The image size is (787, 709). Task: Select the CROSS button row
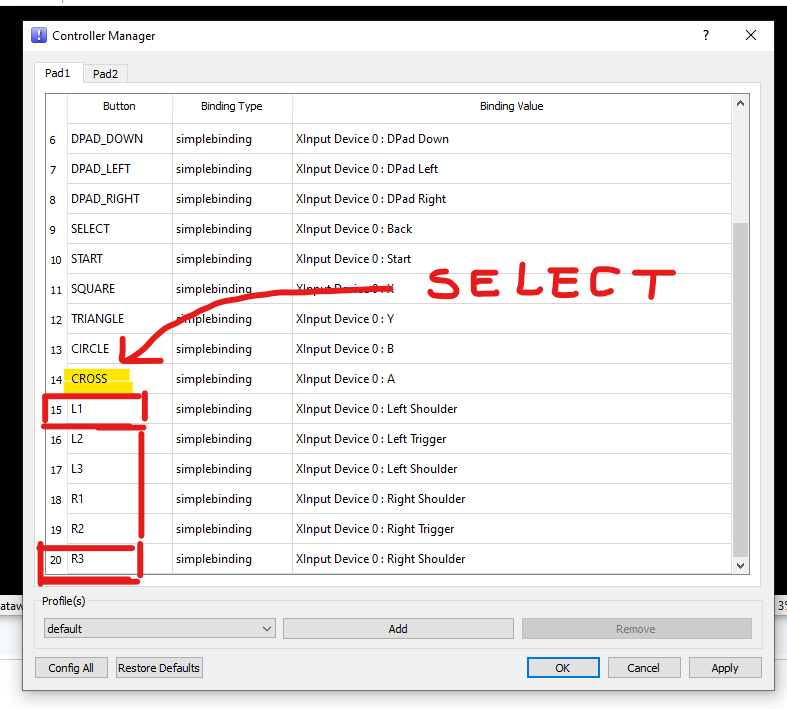pyautogui.click(x=118, y=379)
